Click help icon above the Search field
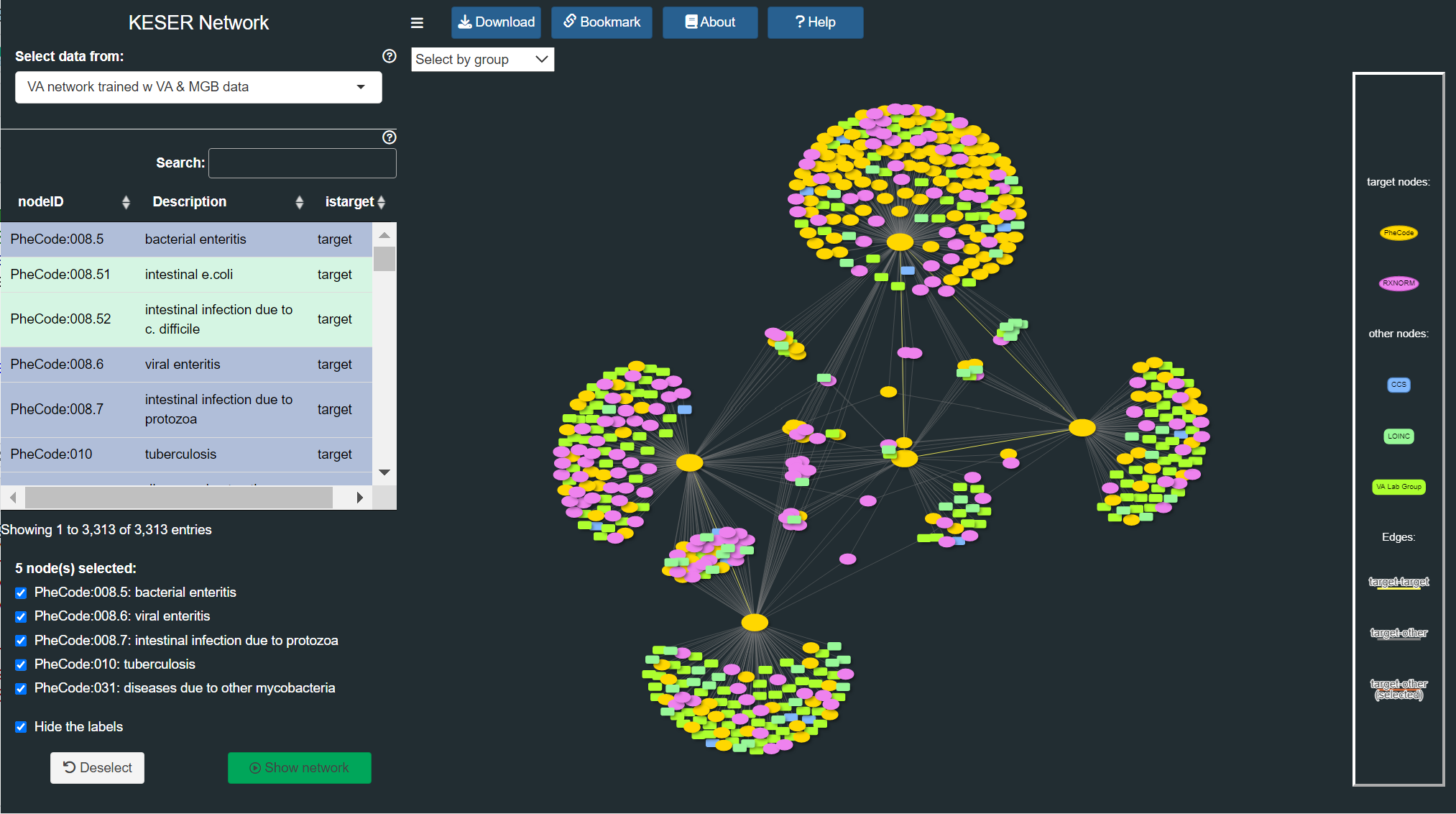Image resolution: width=1456 pixels, height=814 pixels. (390, 137)
